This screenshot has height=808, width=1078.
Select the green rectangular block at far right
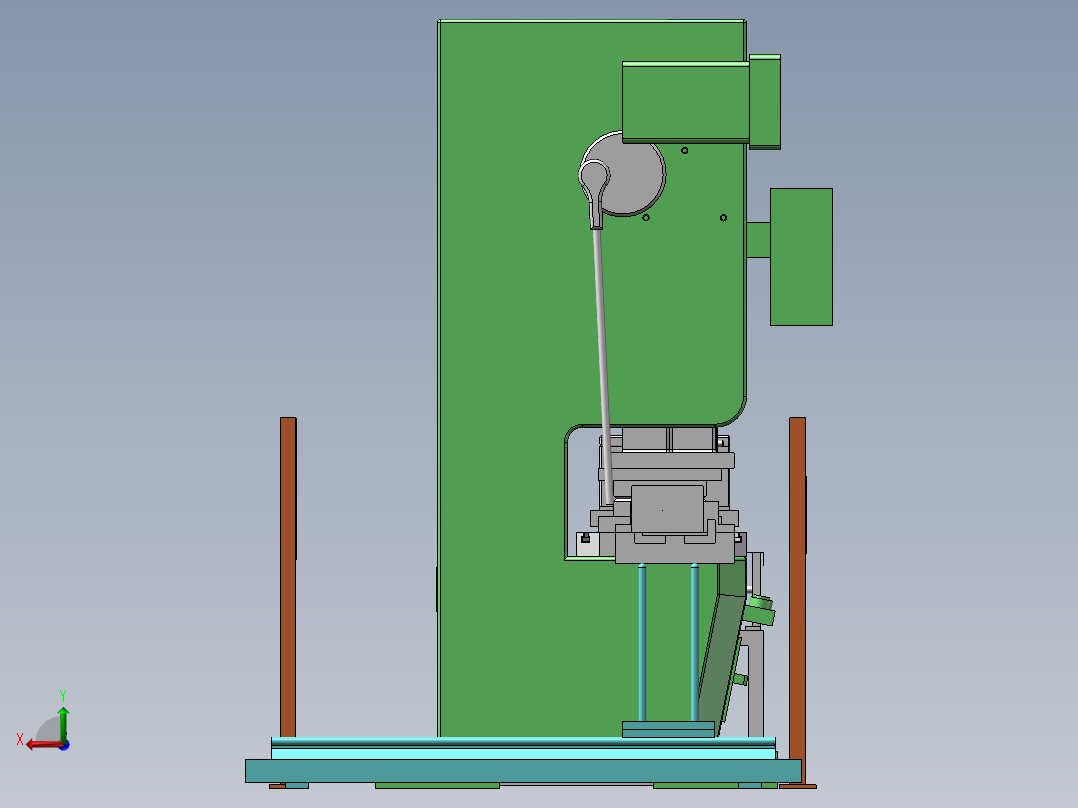pyautogui.click(x=802, y=256)
